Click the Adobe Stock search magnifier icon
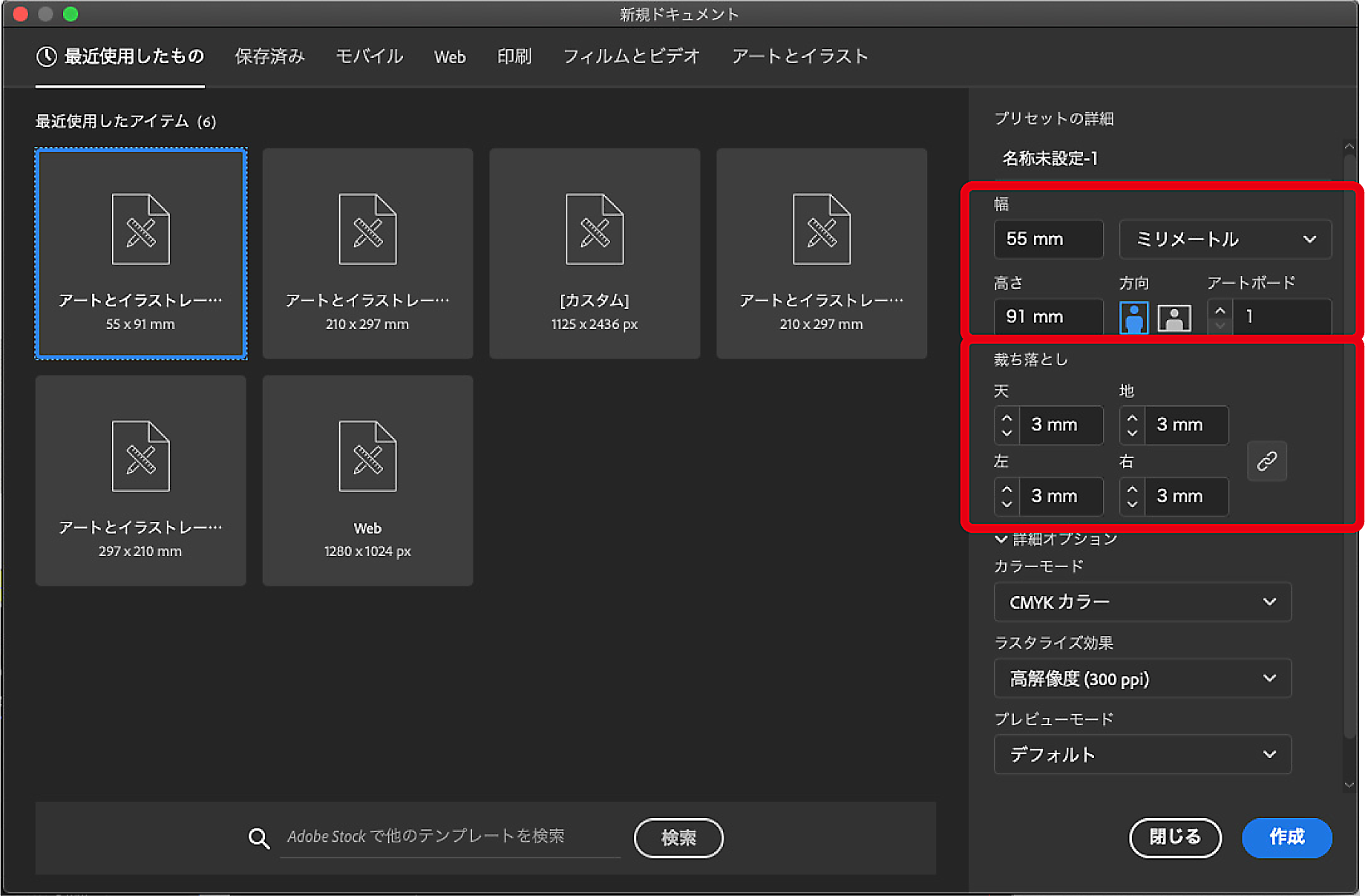This screenshot has height=896, width=1365. coord(258,838)
